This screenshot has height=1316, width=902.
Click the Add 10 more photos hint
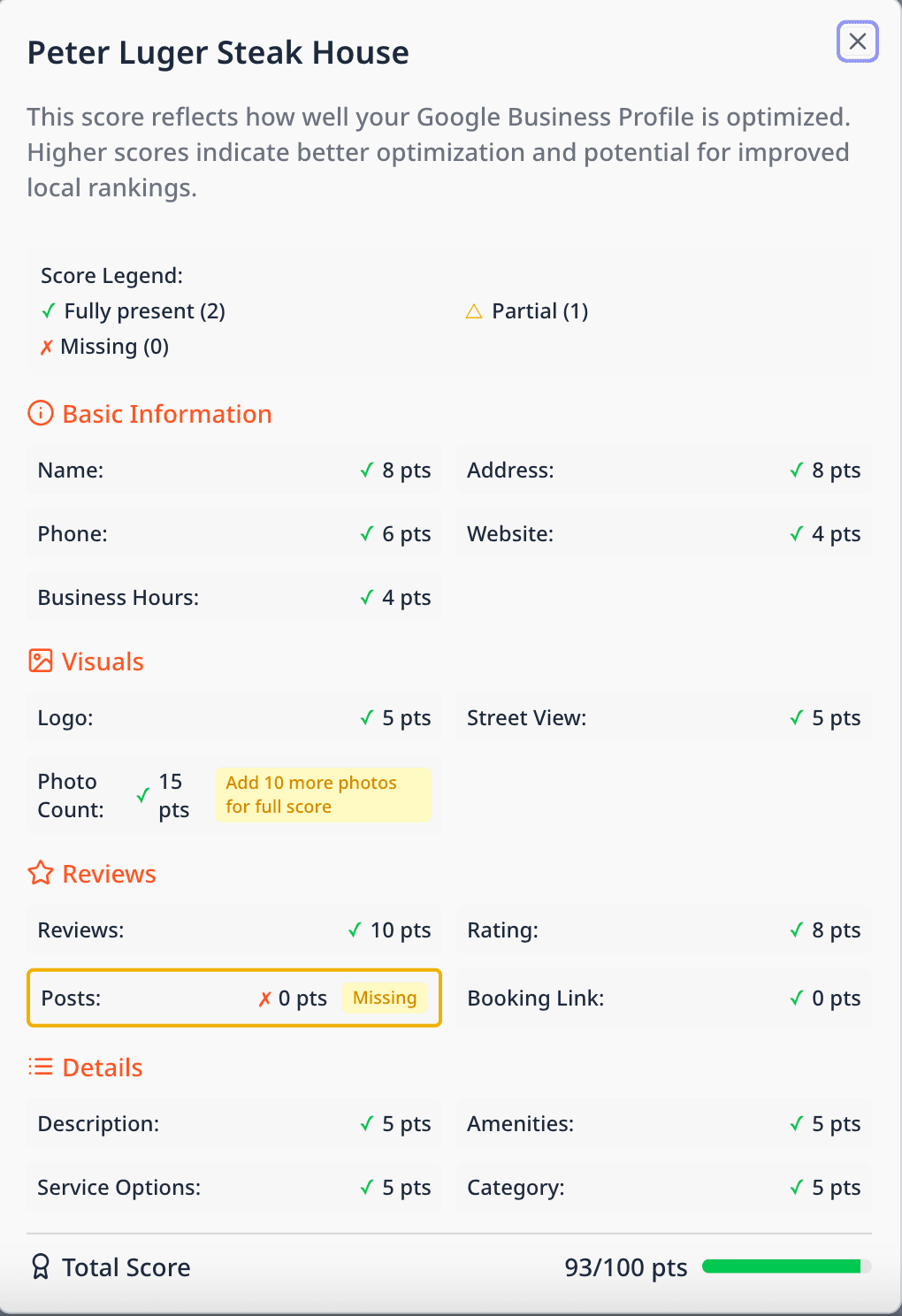tap(323, 794)
